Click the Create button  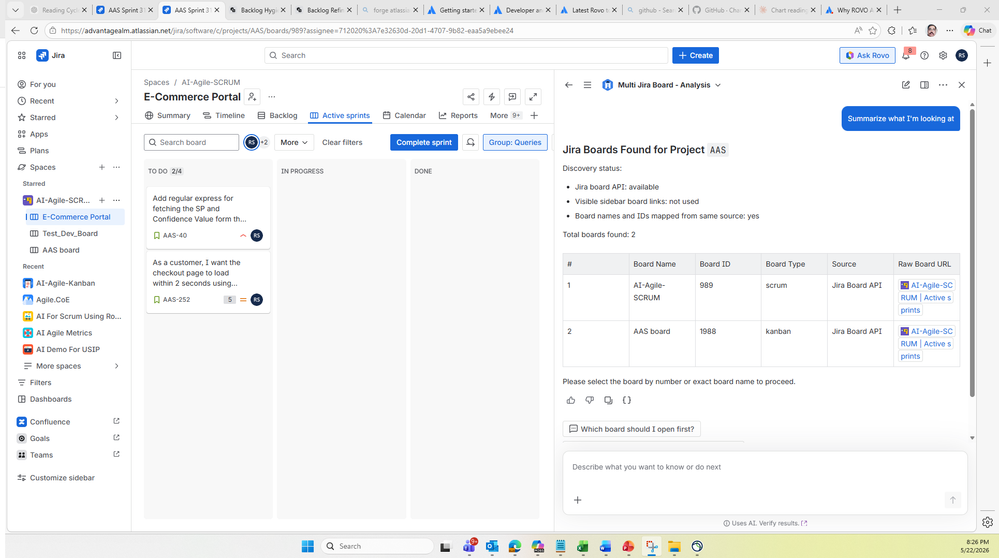695,55
